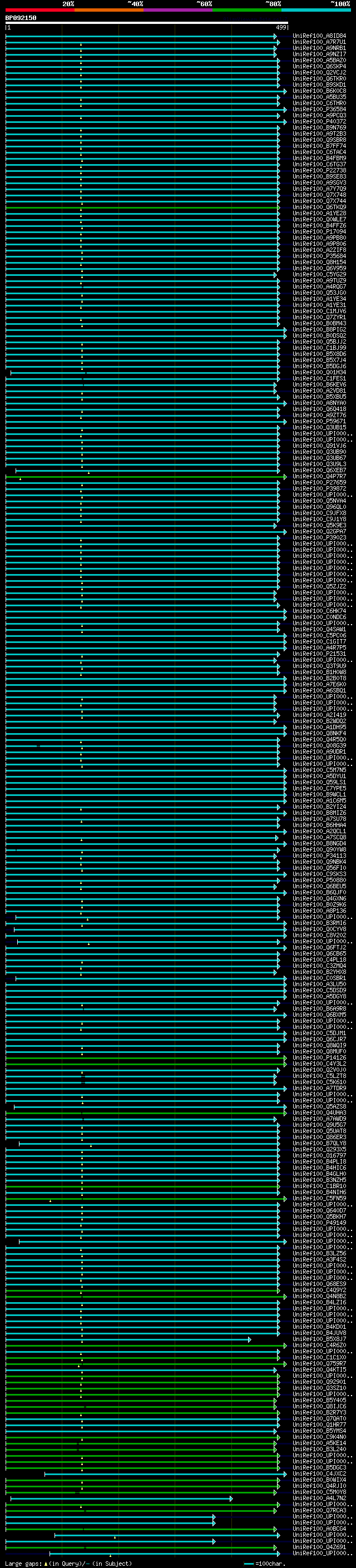Viewport: 356px width, 1568px height.
Task: Select hit UniRef100_P36584
Action: coord(319,110)
